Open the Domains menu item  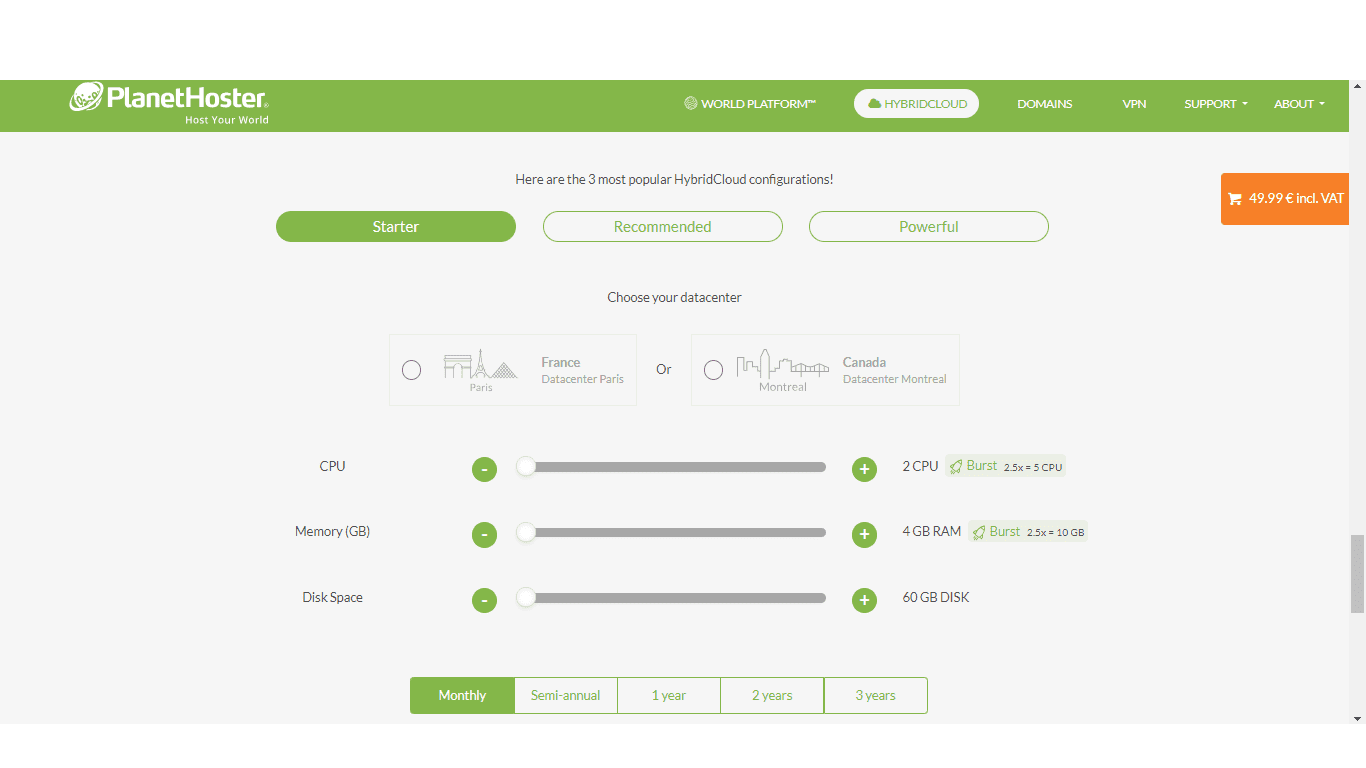click(1045, 104)
